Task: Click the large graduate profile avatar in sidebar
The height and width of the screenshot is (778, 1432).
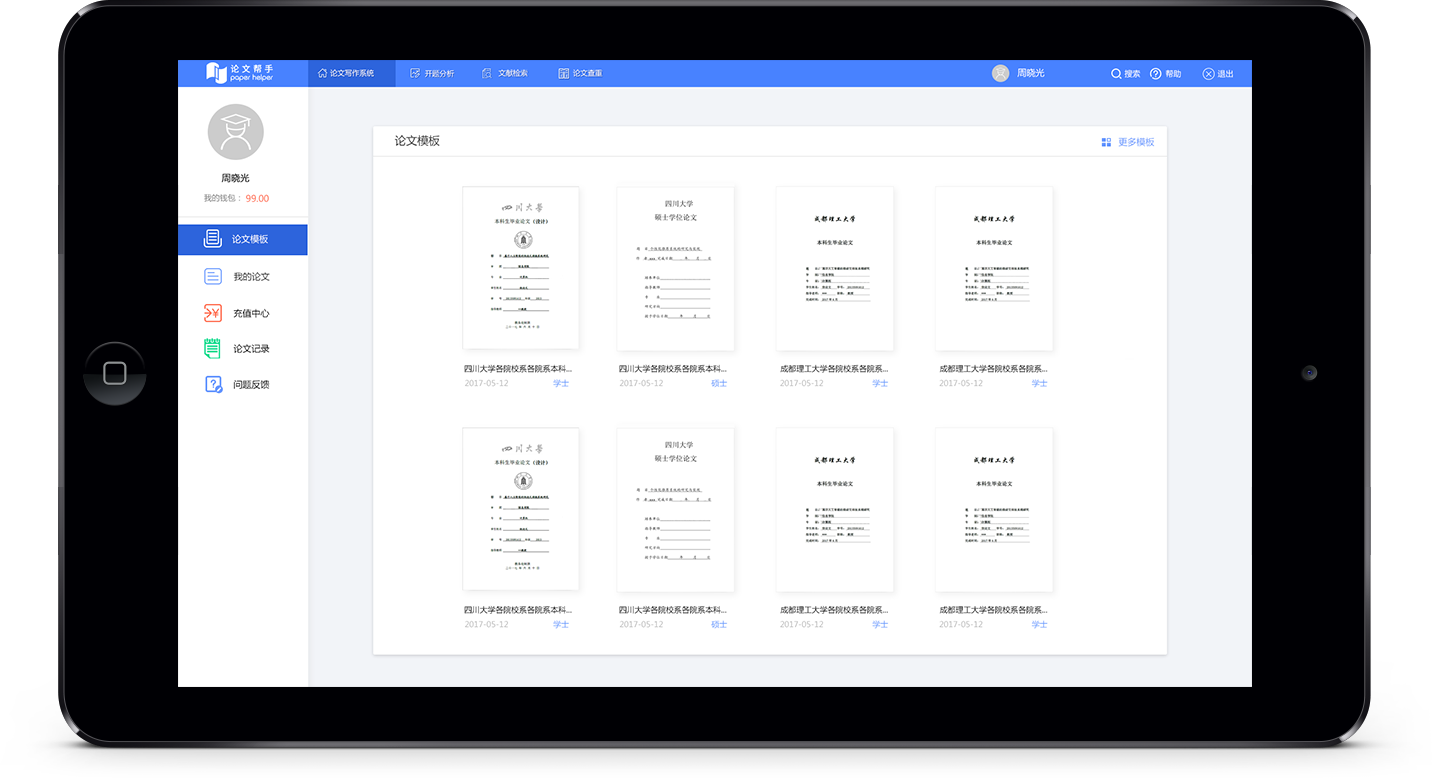Action: coord(235,132)
